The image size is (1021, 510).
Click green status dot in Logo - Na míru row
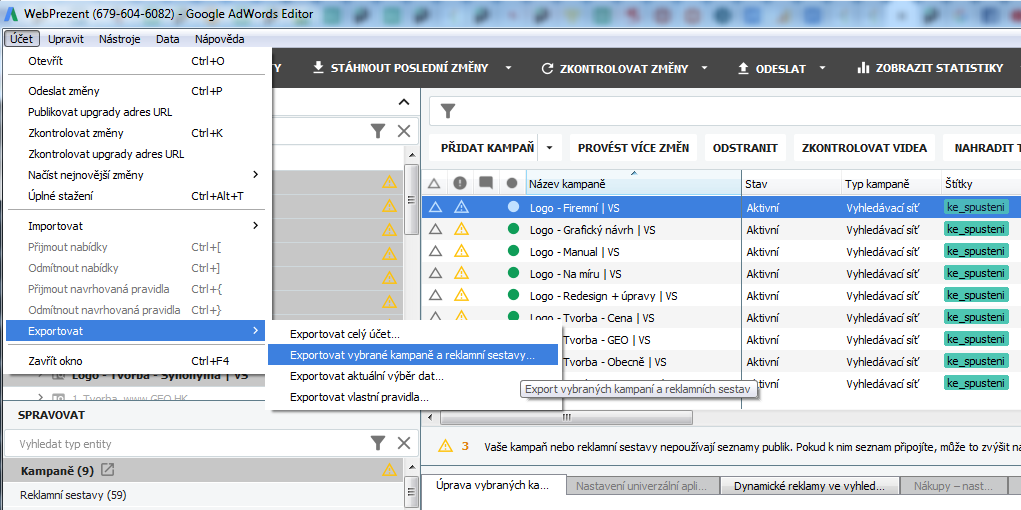tap(513, 274)
